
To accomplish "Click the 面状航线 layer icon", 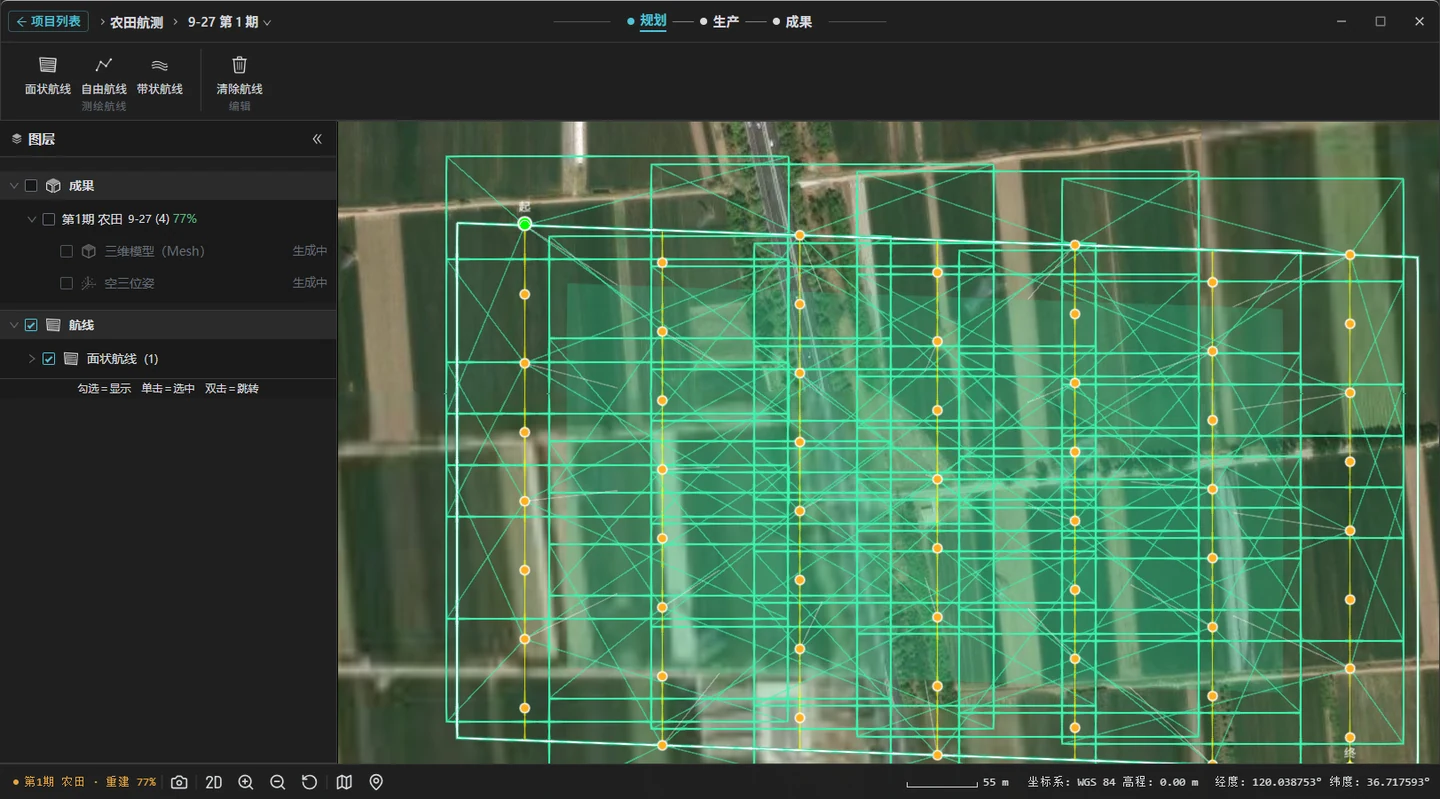I will [x=71, y=358].
